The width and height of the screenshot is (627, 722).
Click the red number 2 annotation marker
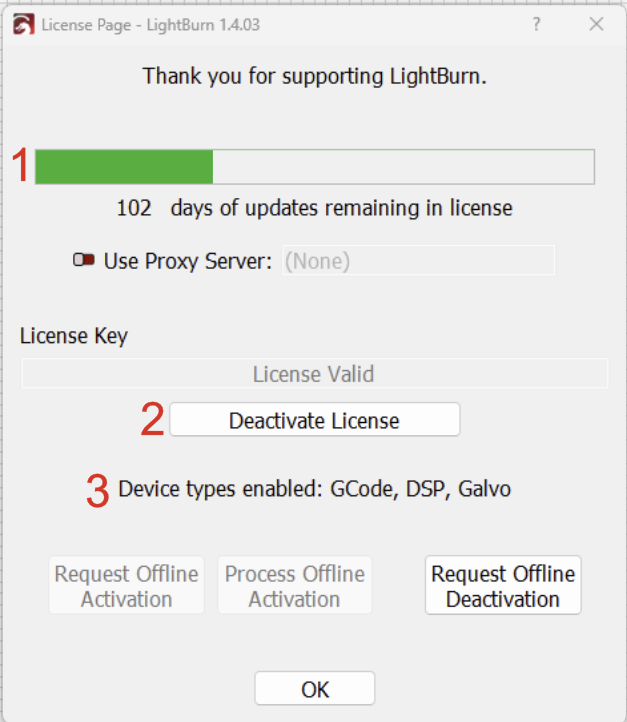(x=152, y=419)
